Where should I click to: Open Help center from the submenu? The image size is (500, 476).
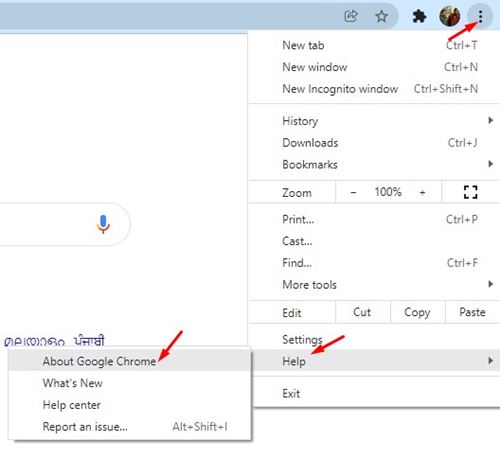click(x=129, y=405)
